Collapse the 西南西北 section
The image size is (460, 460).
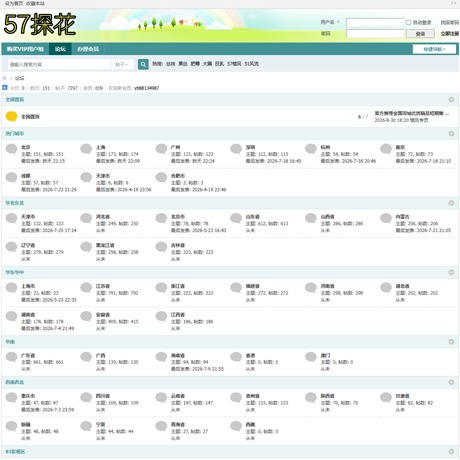(x=451, y=382)
